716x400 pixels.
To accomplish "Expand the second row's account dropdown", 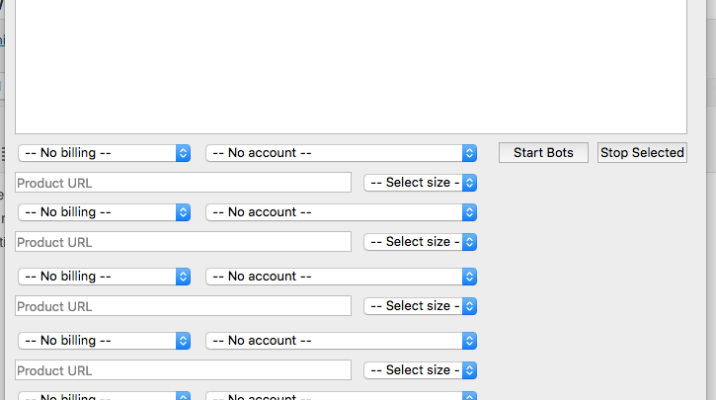I will pos(341,212).
